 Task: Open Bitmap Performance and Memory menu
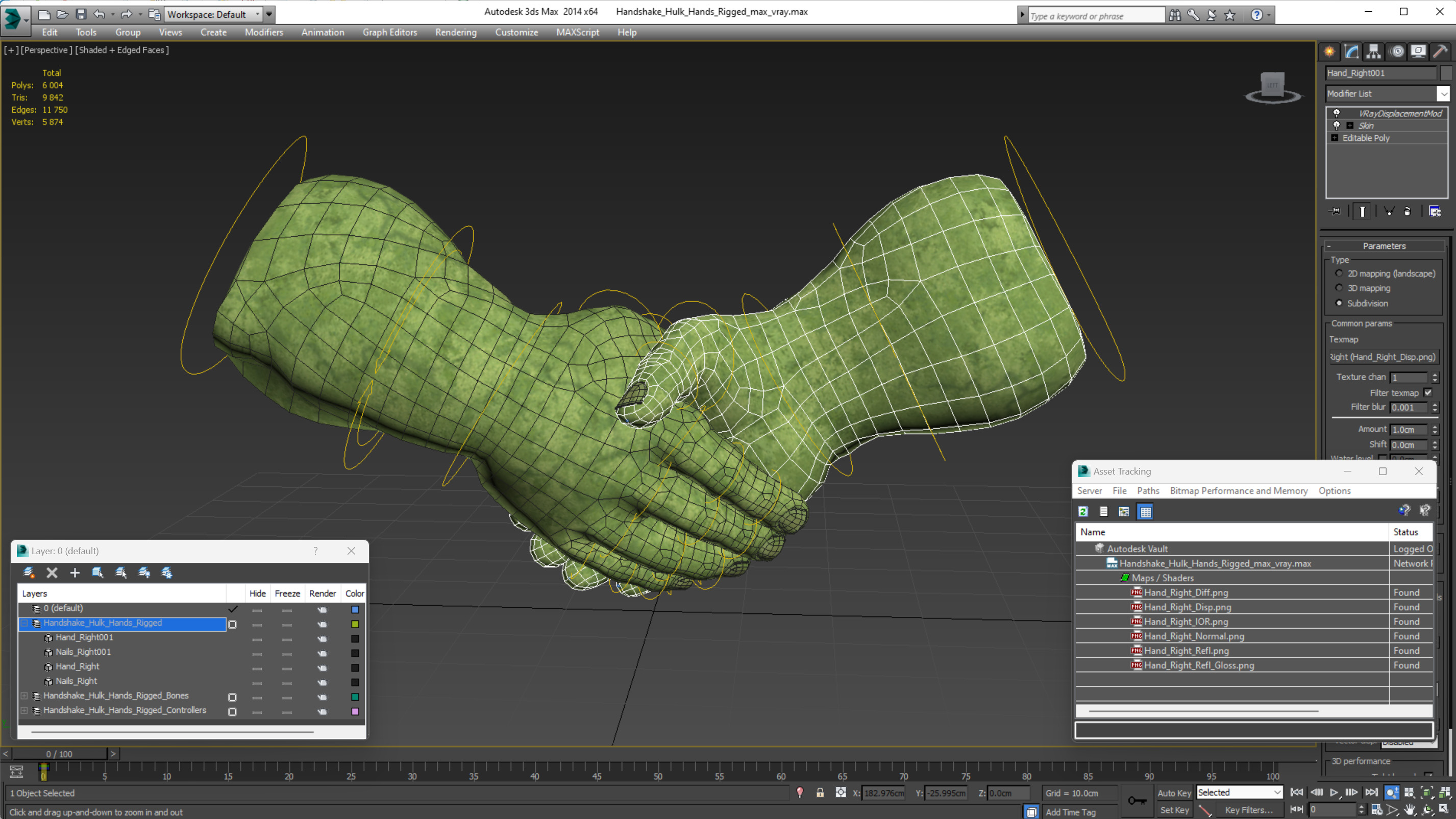(x=1239, y=490)
